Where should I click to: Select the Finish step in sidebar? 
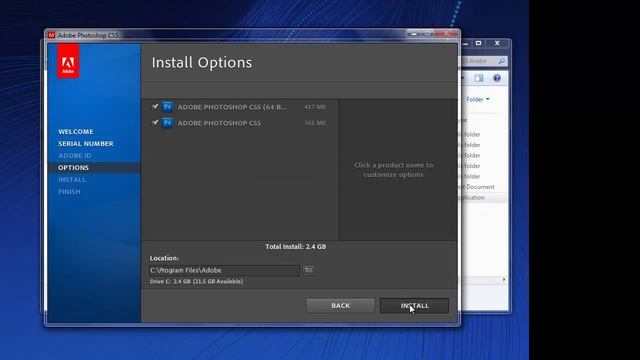(69, 192)
